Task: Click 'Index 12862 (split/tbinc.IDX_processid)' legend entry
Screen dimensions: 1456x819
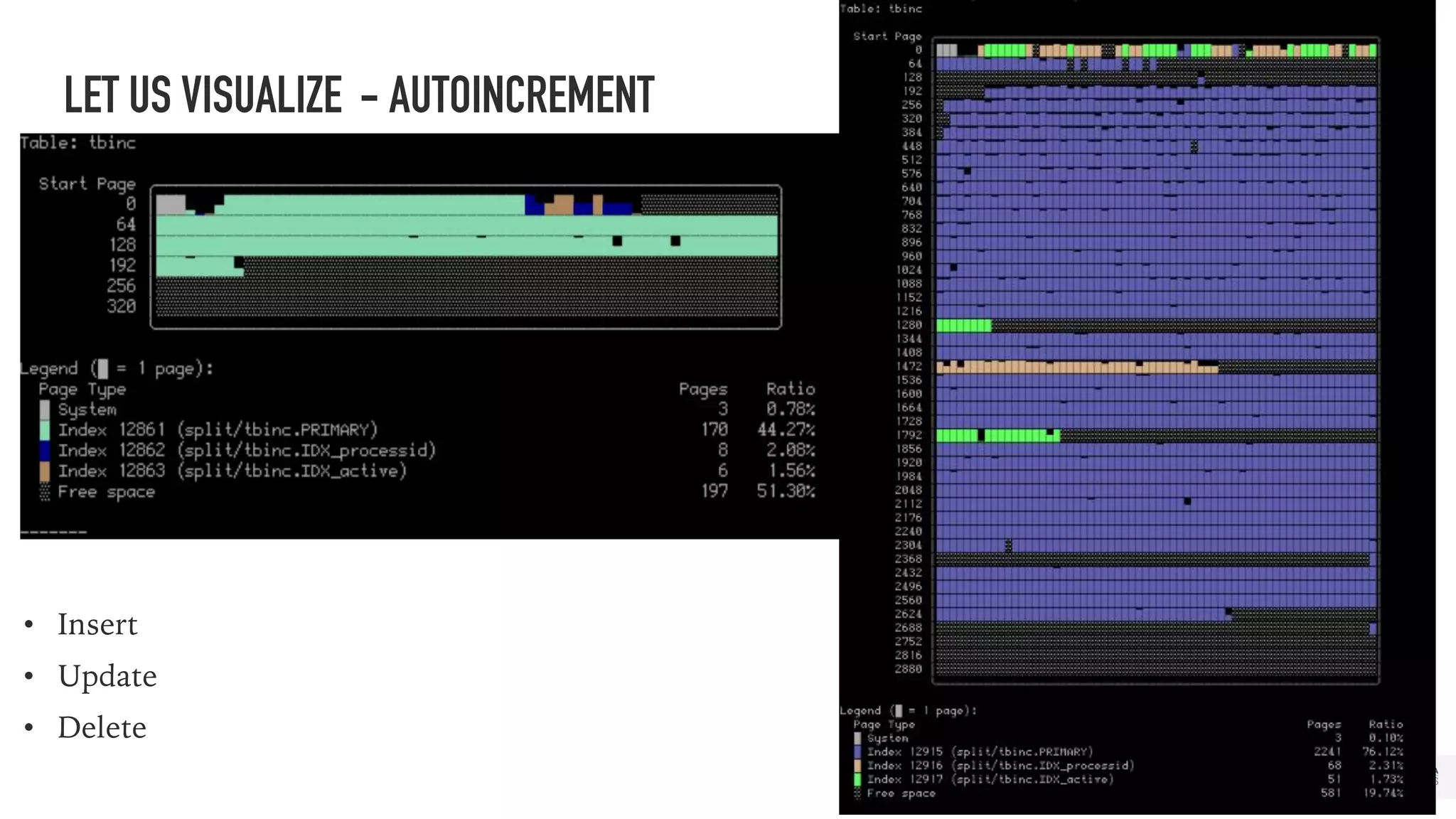Action: pos(247,451)
